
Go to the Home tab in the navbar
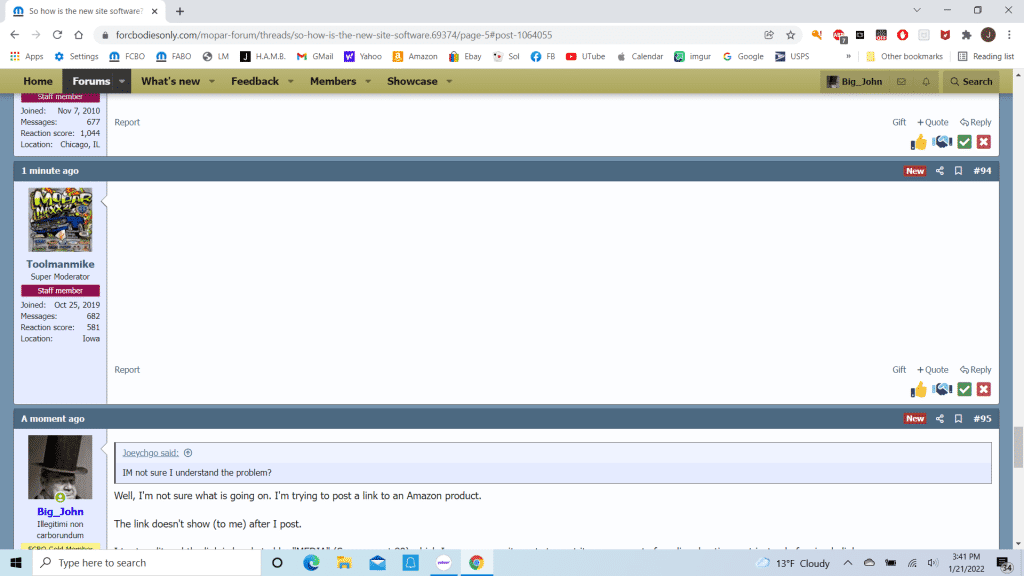click(x=38, y=82)
